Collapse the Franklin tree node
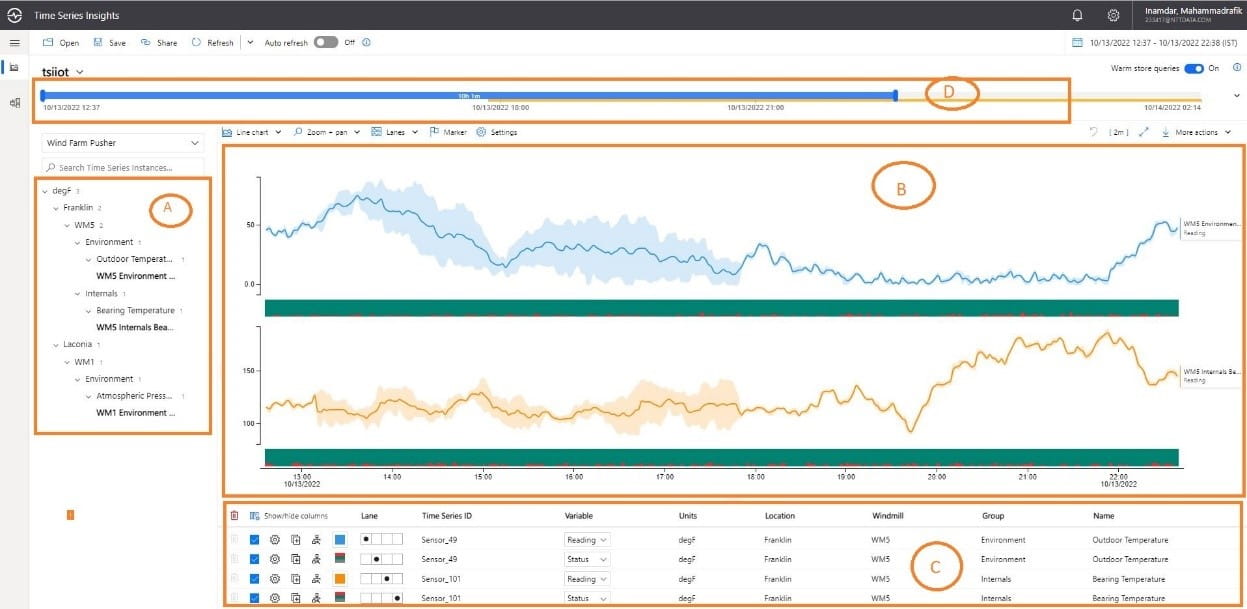The width and height of the screenshot is (1247, 609). pyautogui.click(x=56, y=207)
